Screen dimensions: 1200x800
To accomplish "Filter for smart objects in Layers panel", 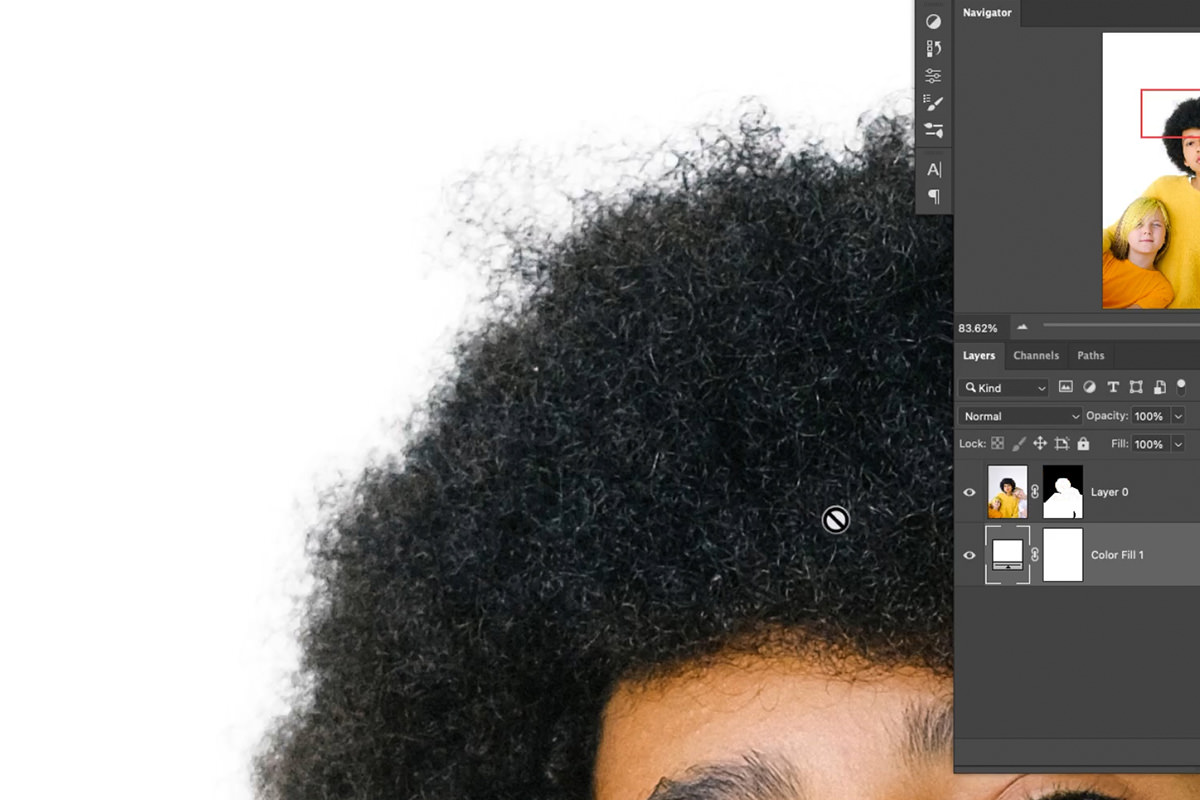I will click(x=1161, y=387).
